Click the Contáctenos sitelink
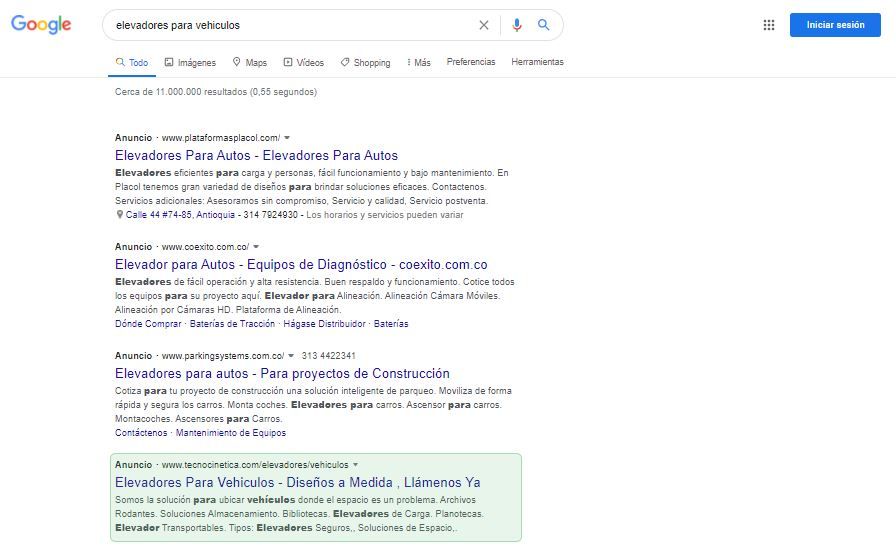 tap(141, 433)
